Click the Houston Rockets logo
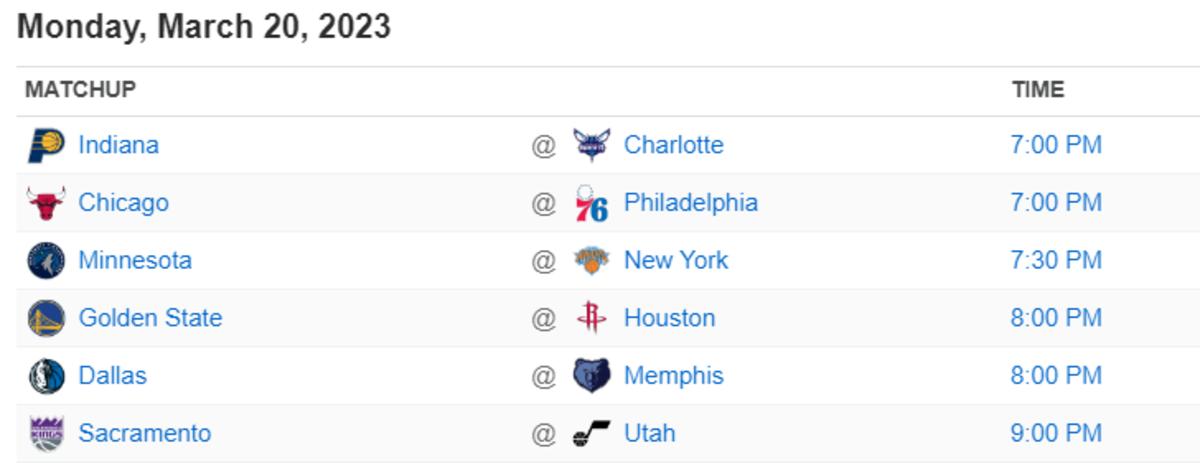This screenshot has width=1200, height=463. click(x=592, y=319)
